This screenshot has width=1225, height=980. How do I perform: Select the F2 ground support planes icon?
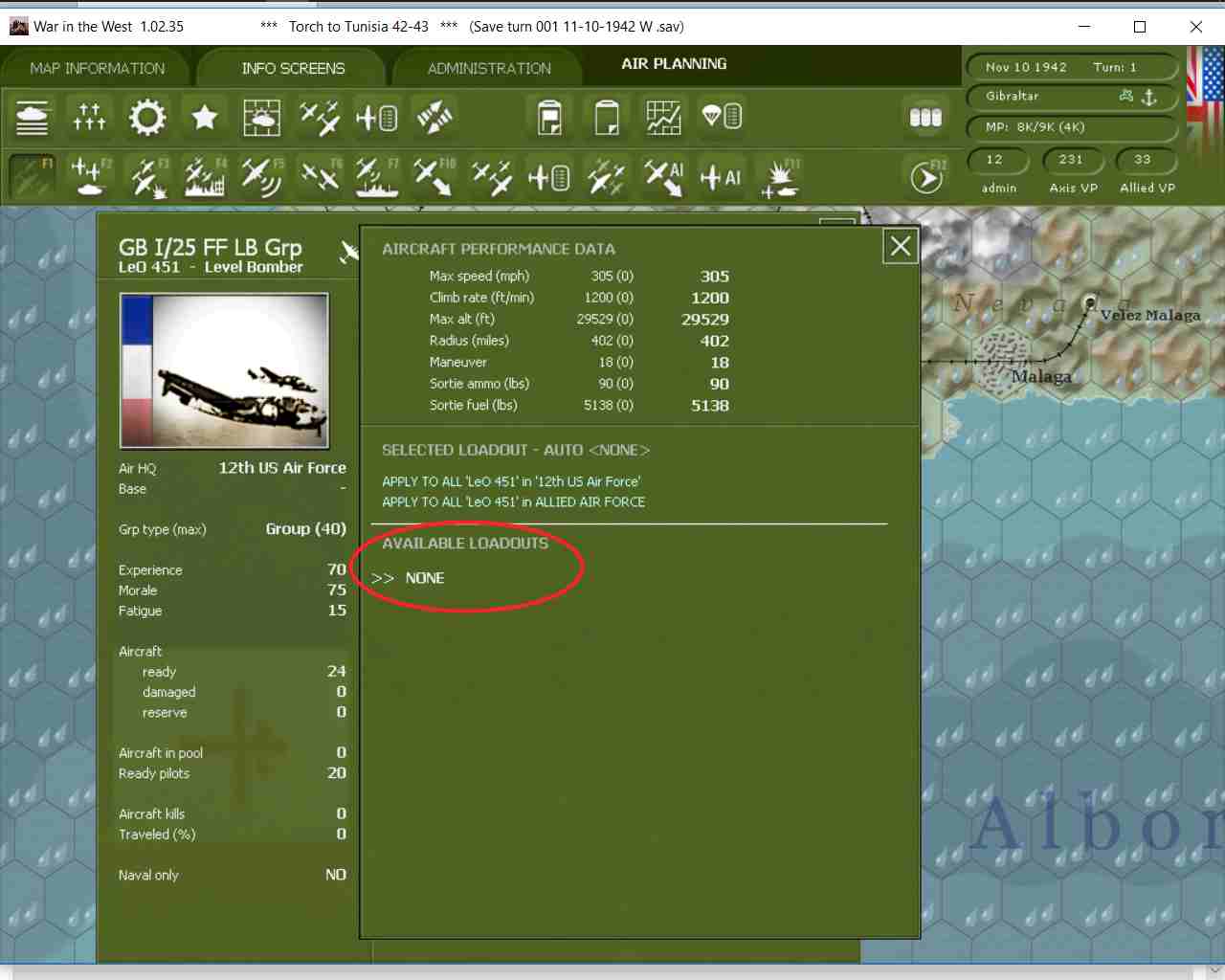click(x=90, y=177)
